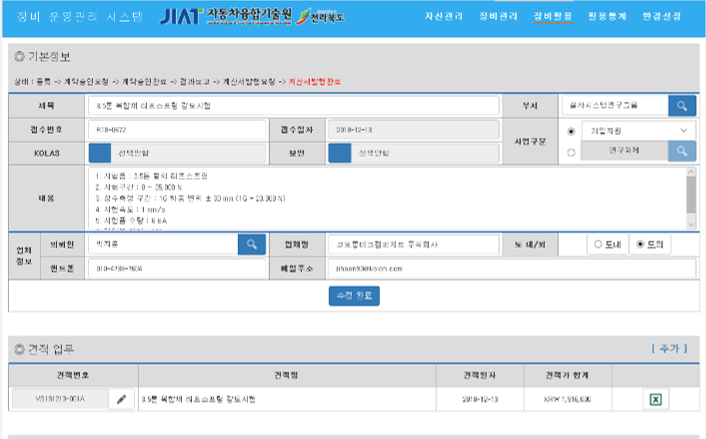The height and width of the screenshot is (439, 706).
Task: Click the magnifier button next to 박지훈
Action: click(x=251, y=243)
